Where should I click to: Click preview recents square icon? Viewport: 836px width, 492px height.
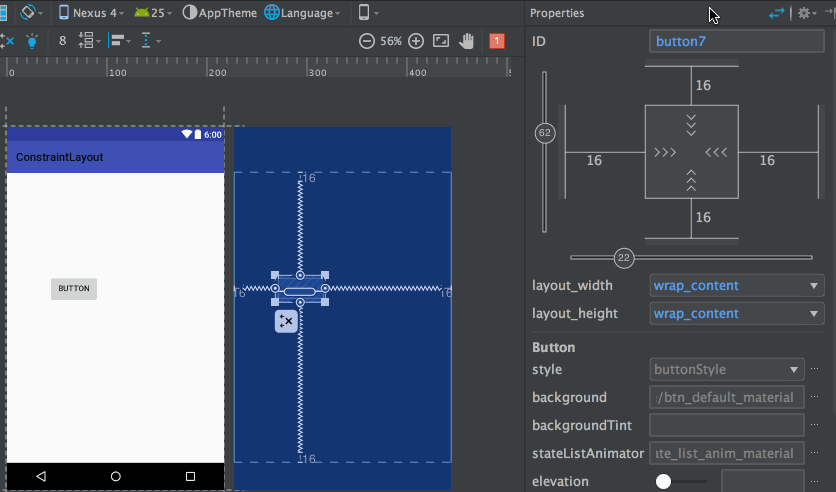click(190, 477)
